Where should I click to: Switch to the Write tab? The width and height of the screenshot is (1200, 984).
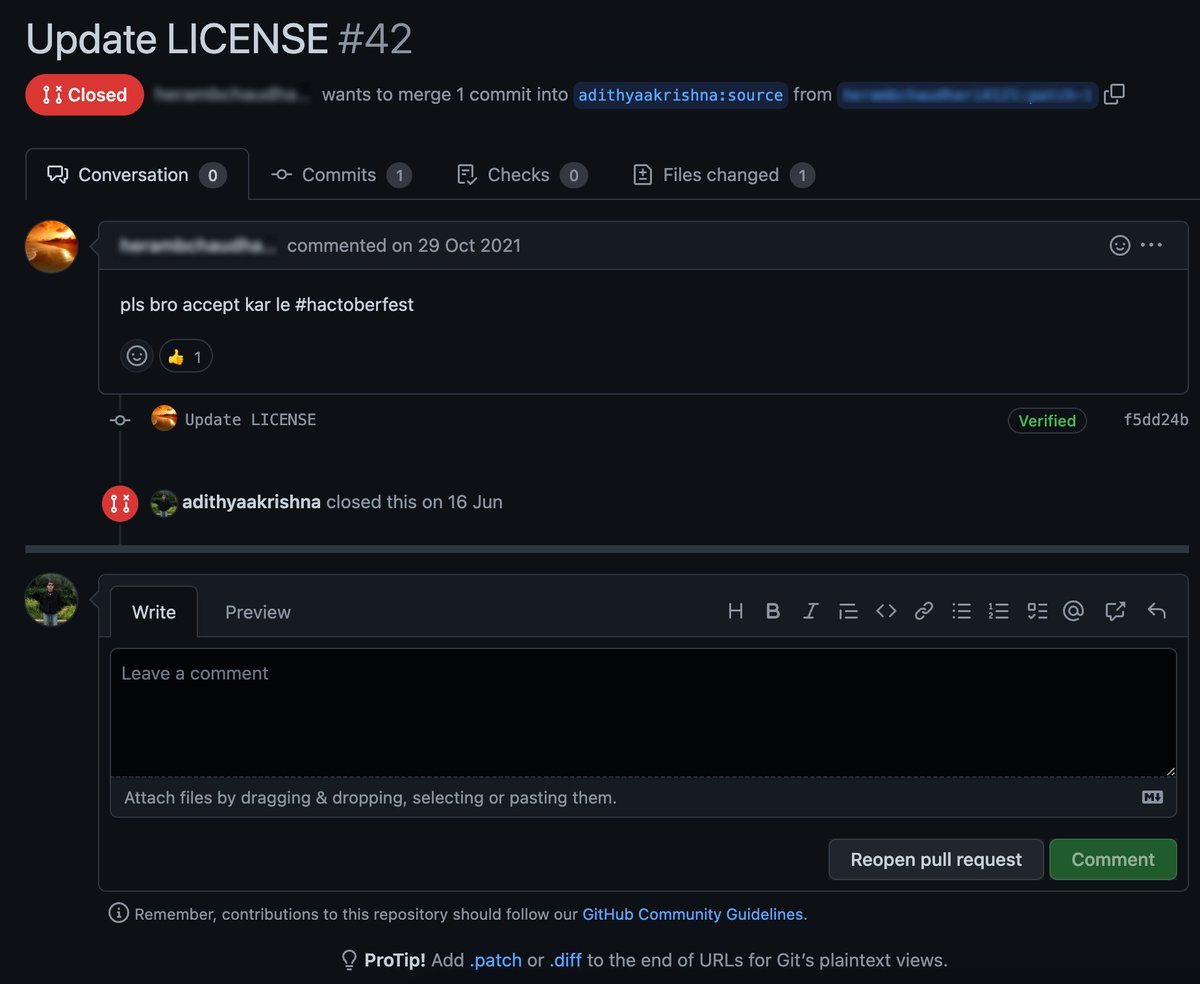154,612
